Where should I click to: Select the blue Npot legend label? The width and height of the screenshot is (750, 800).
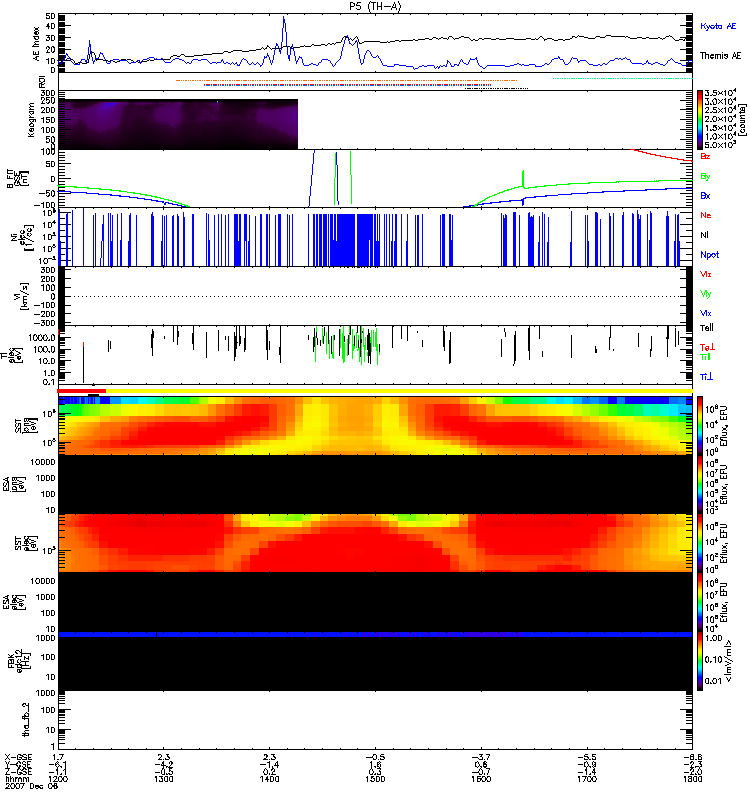pyautogui.click(x=709, y=255)
